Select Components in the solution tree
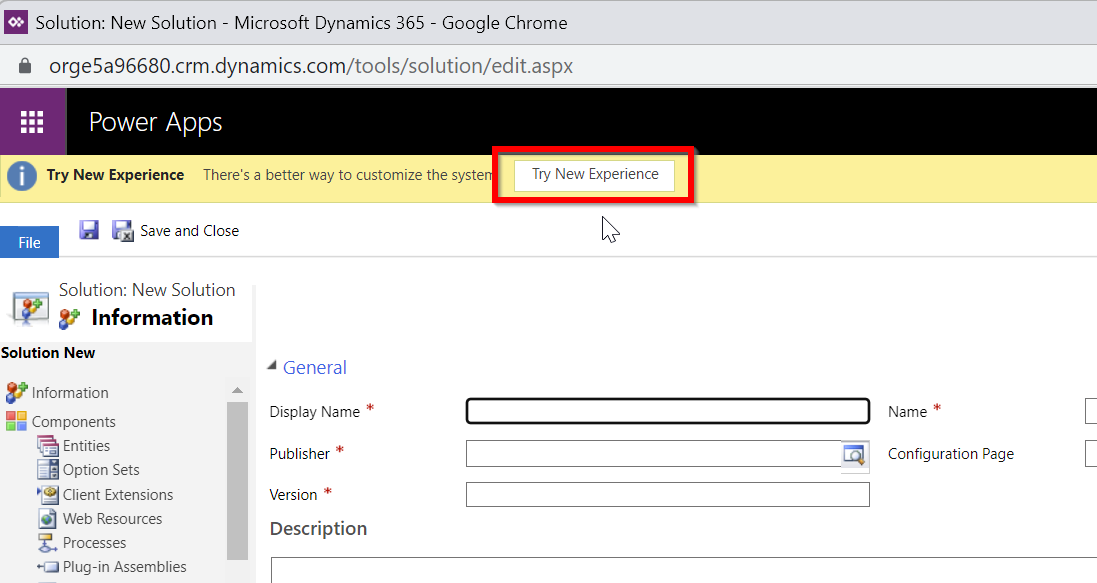The image size is (1097, 583). point(73,421)
